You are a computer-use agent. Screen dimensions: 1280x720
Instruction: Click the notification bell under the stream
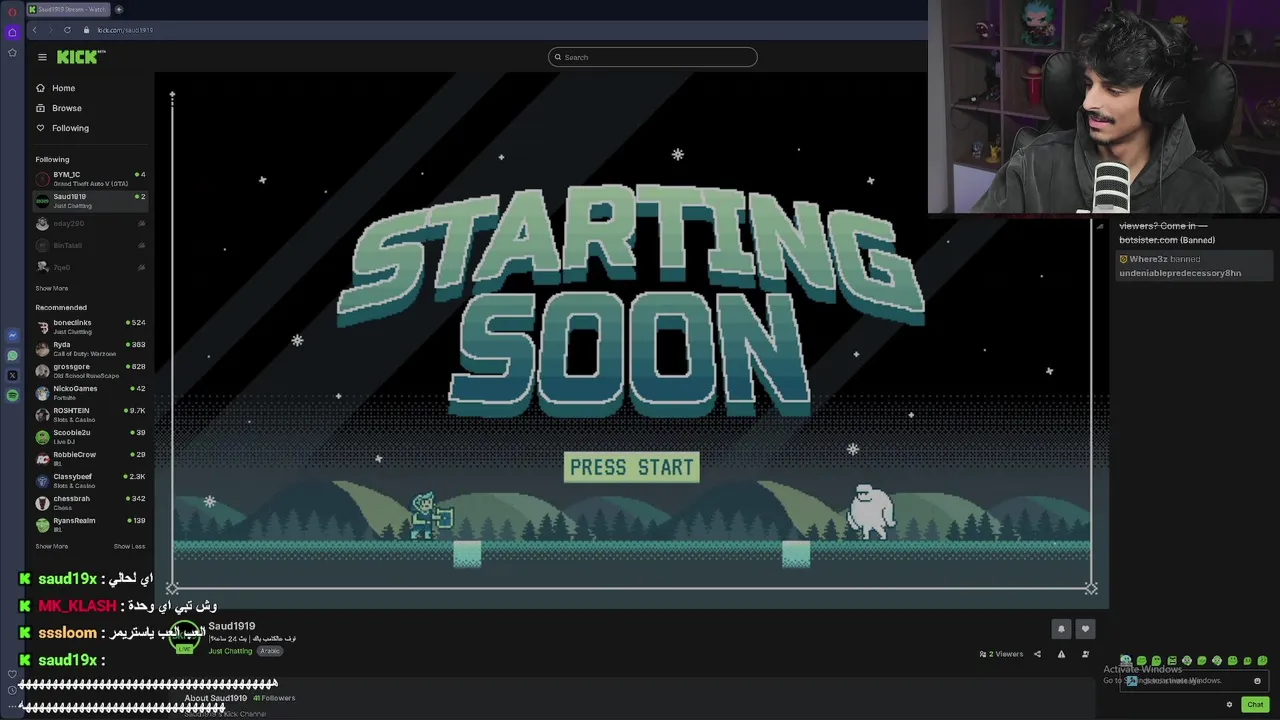coord(1061,629)
